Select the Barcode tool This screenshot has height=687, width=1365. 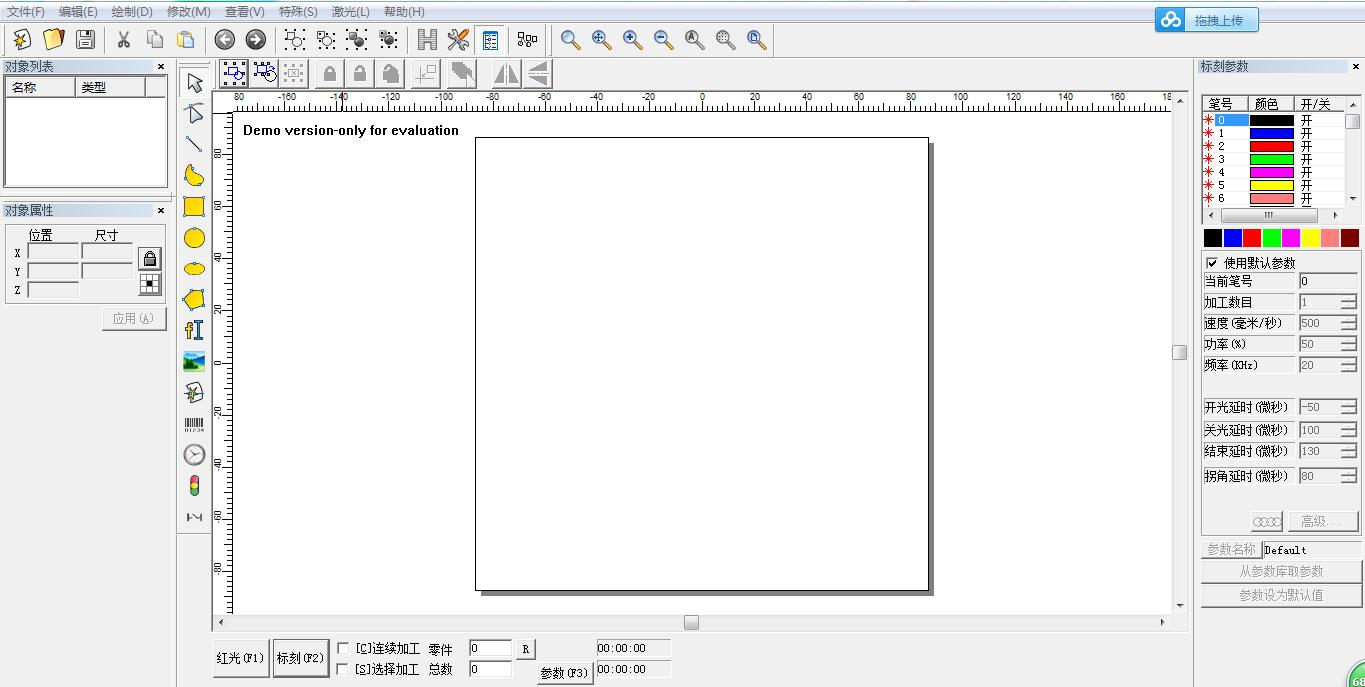tap(193, 423)
